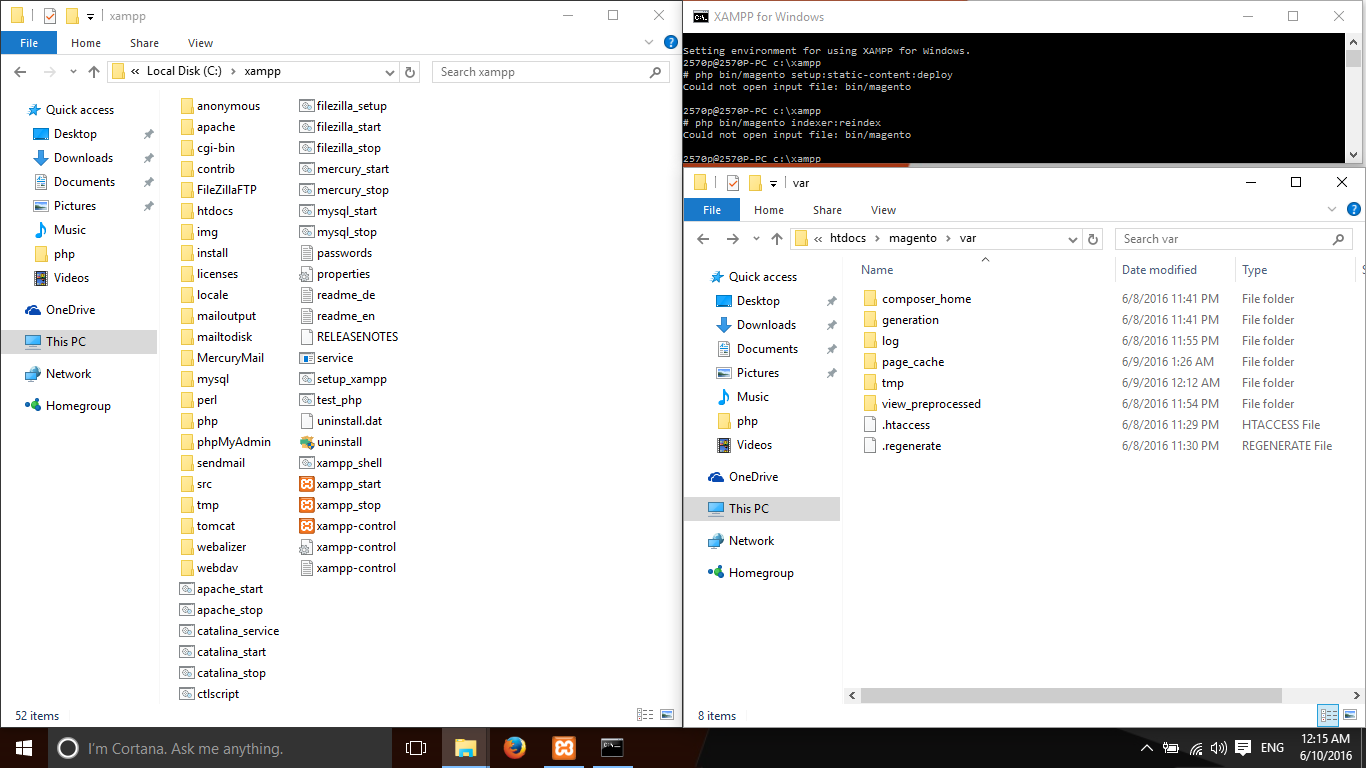1366x768 pixels.
Task: Switch var window to details view icon
Action: [1329, 715]
